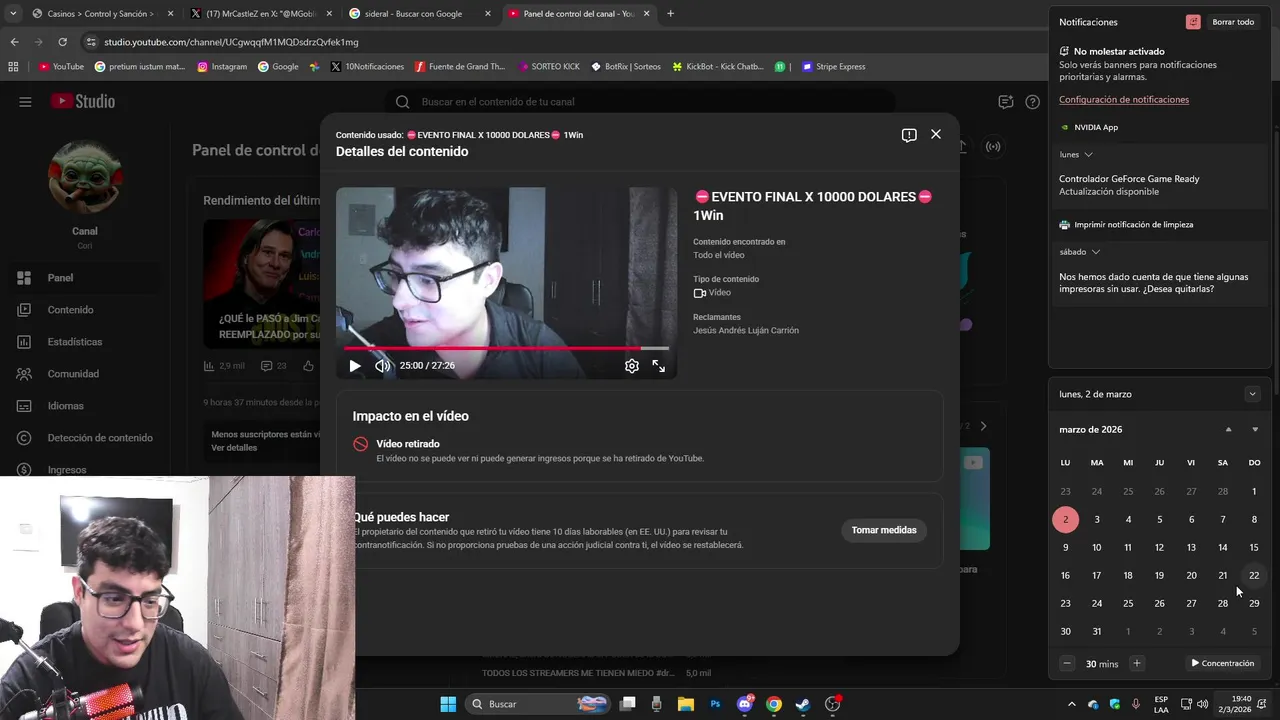Image resolution: width=1280 pixels, height=720 pixels.
Task: Click the Tomar medidas button
Action: tap(884, 530)
